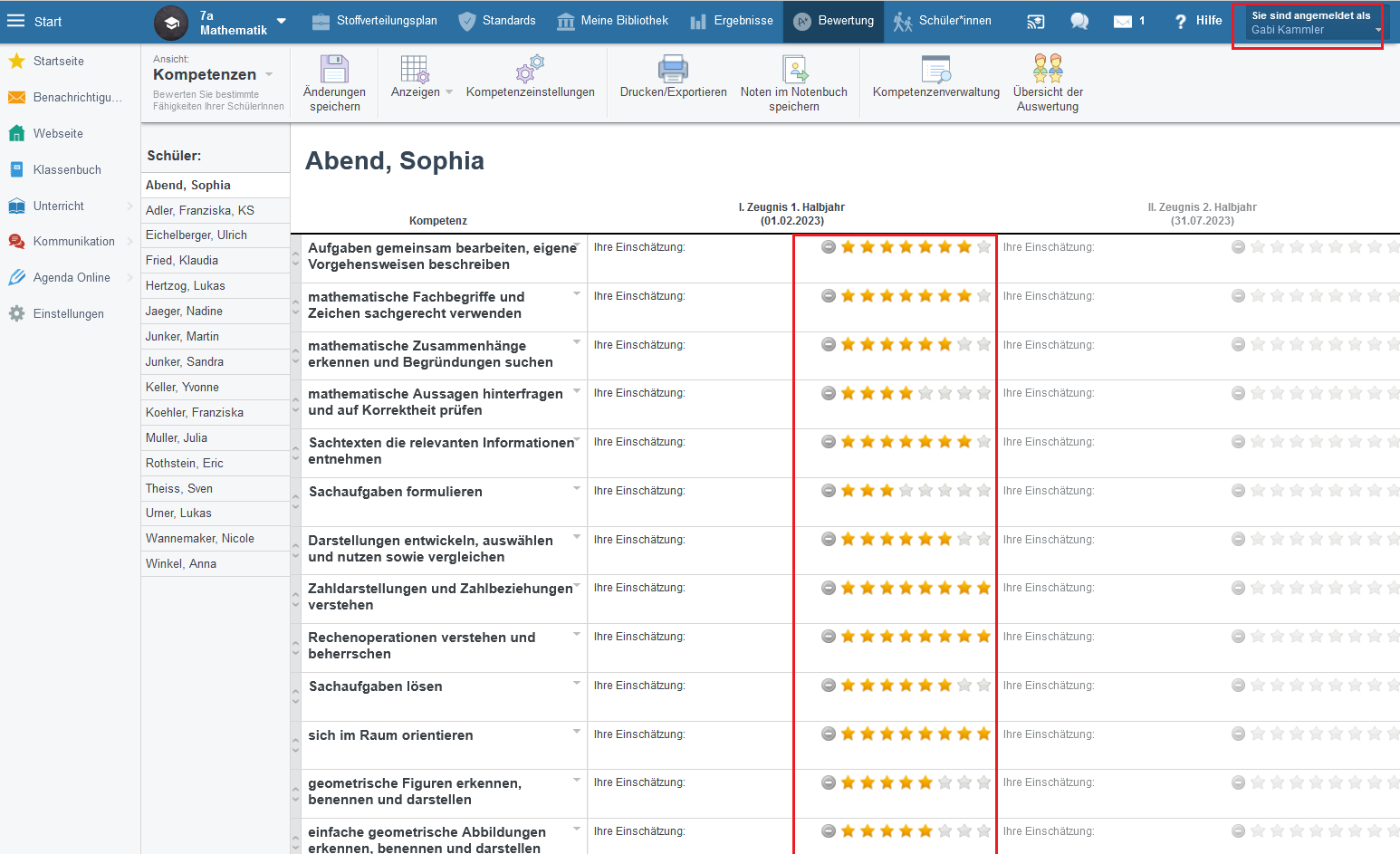The image size is (1400, 854).
Task: Reset first-semester rating for sich im Raum orientieren
Action: [828, 734]
